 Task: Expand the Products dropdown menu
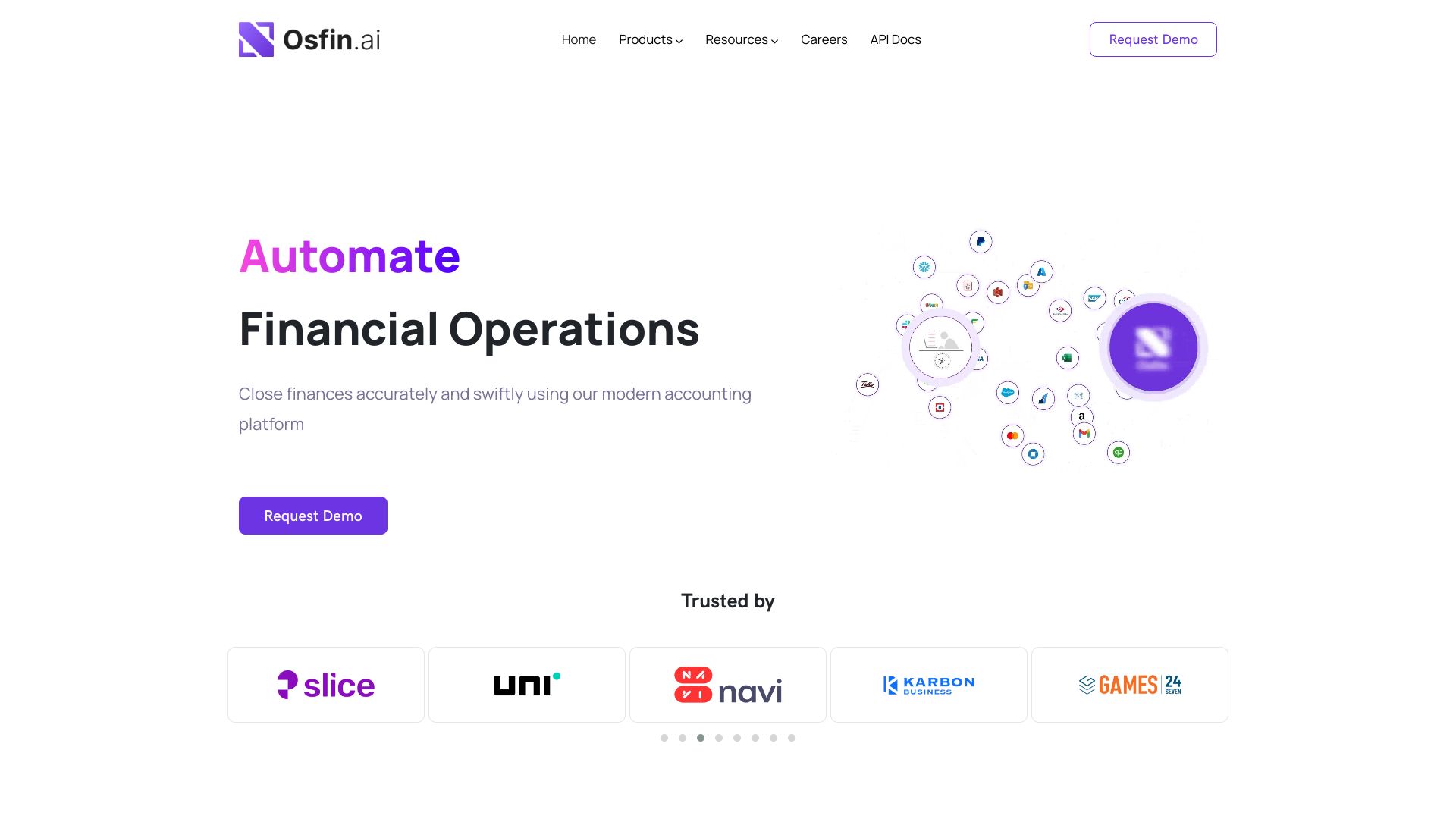[650, 39]
